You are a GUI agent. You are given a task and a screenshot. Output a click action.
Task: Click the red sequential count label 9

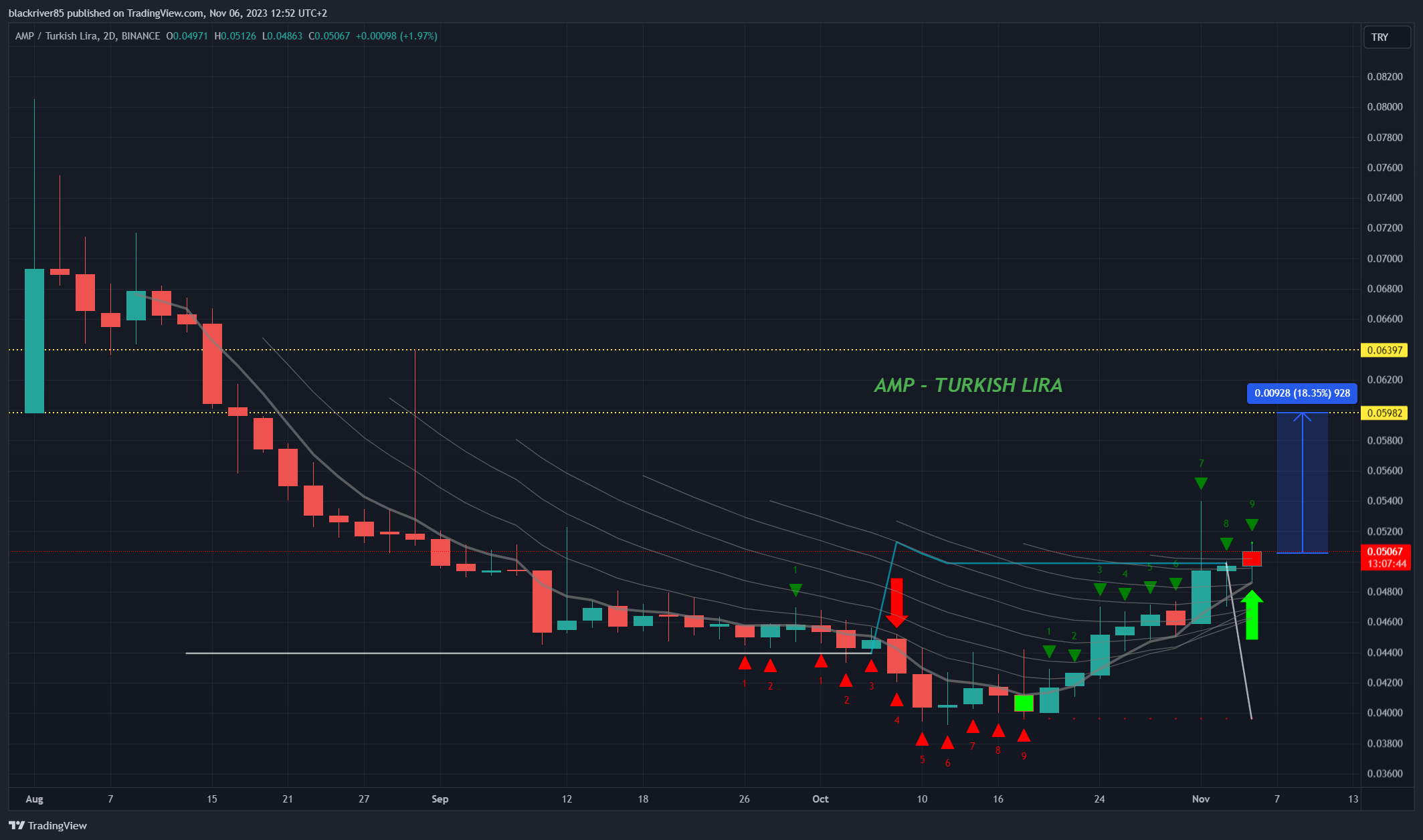[1024, 756]
